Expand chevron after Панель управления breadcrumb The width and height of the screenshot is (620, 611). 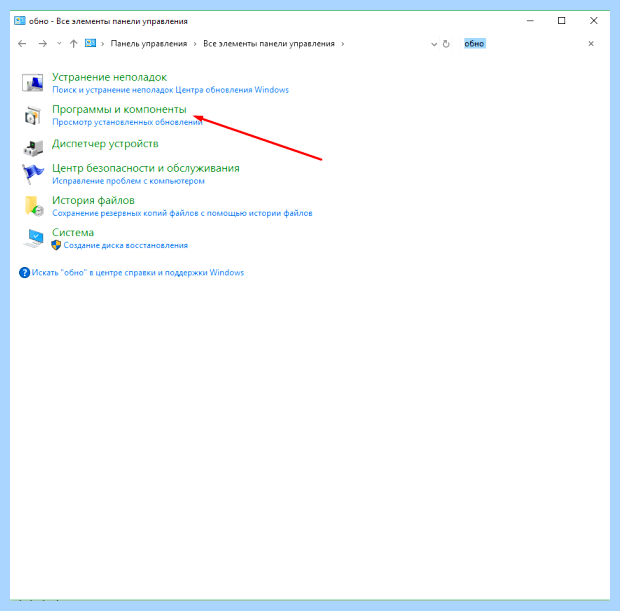[195, 44]
